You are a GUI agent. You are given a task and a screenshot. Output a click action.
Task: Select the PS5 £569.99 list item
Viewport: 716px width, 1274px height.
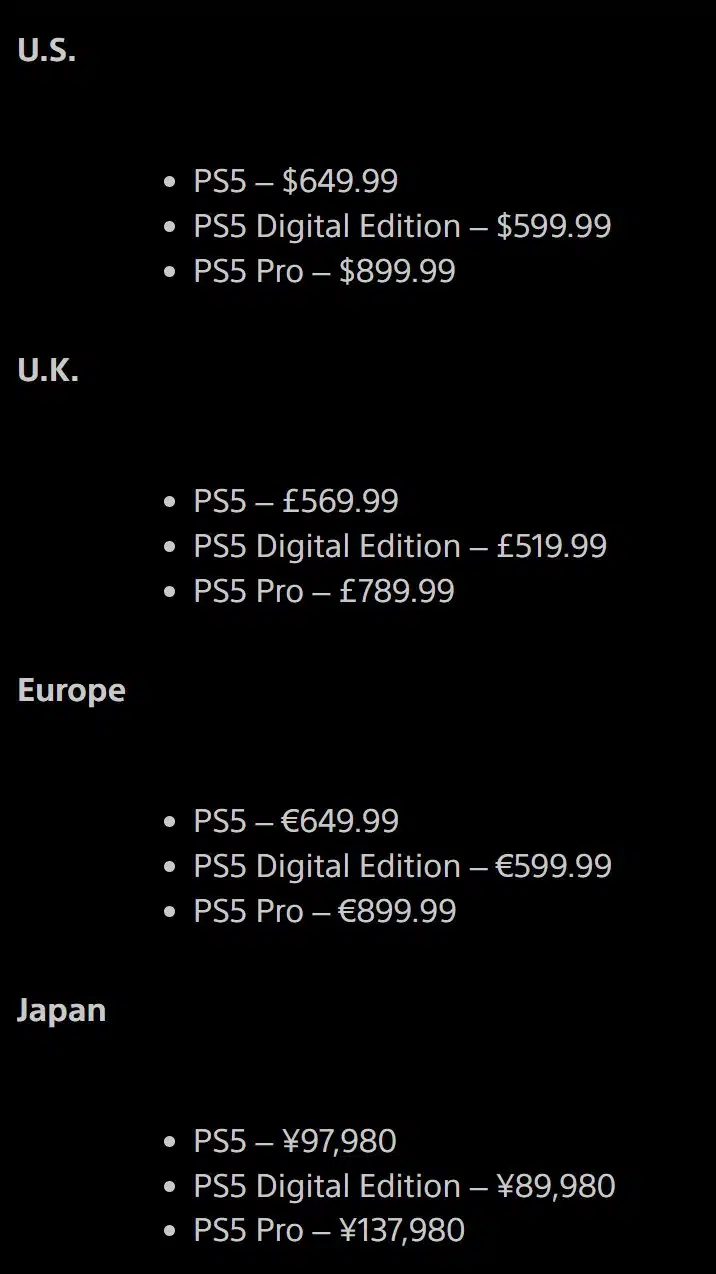(x=295, y=501)
